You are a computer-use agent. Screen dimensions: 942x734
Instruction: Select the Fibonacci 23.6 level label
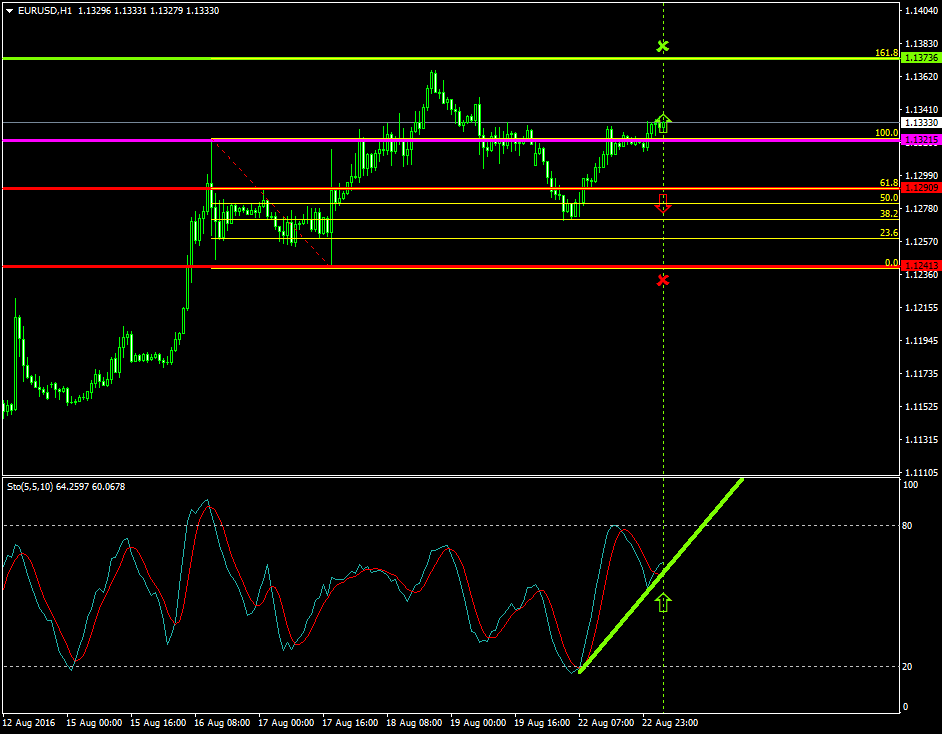point(888,232)
